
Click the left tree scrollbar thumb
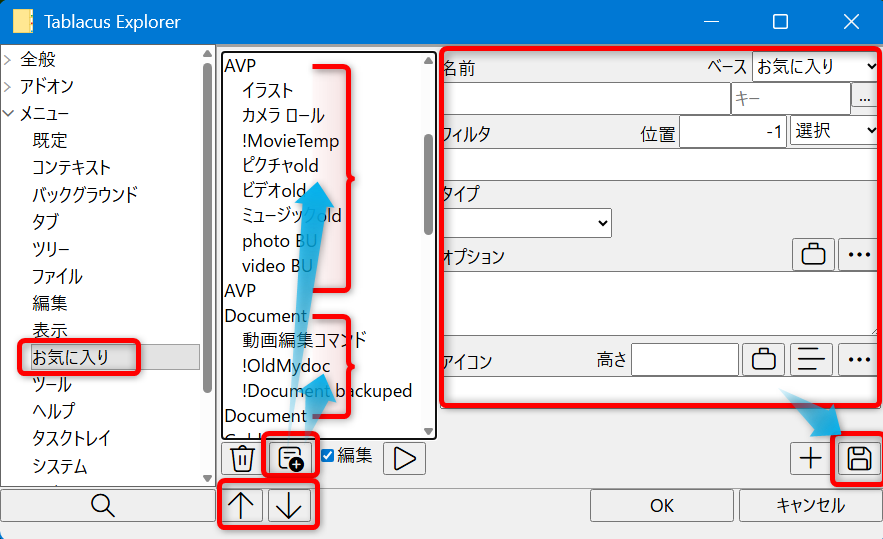[207, 228]
